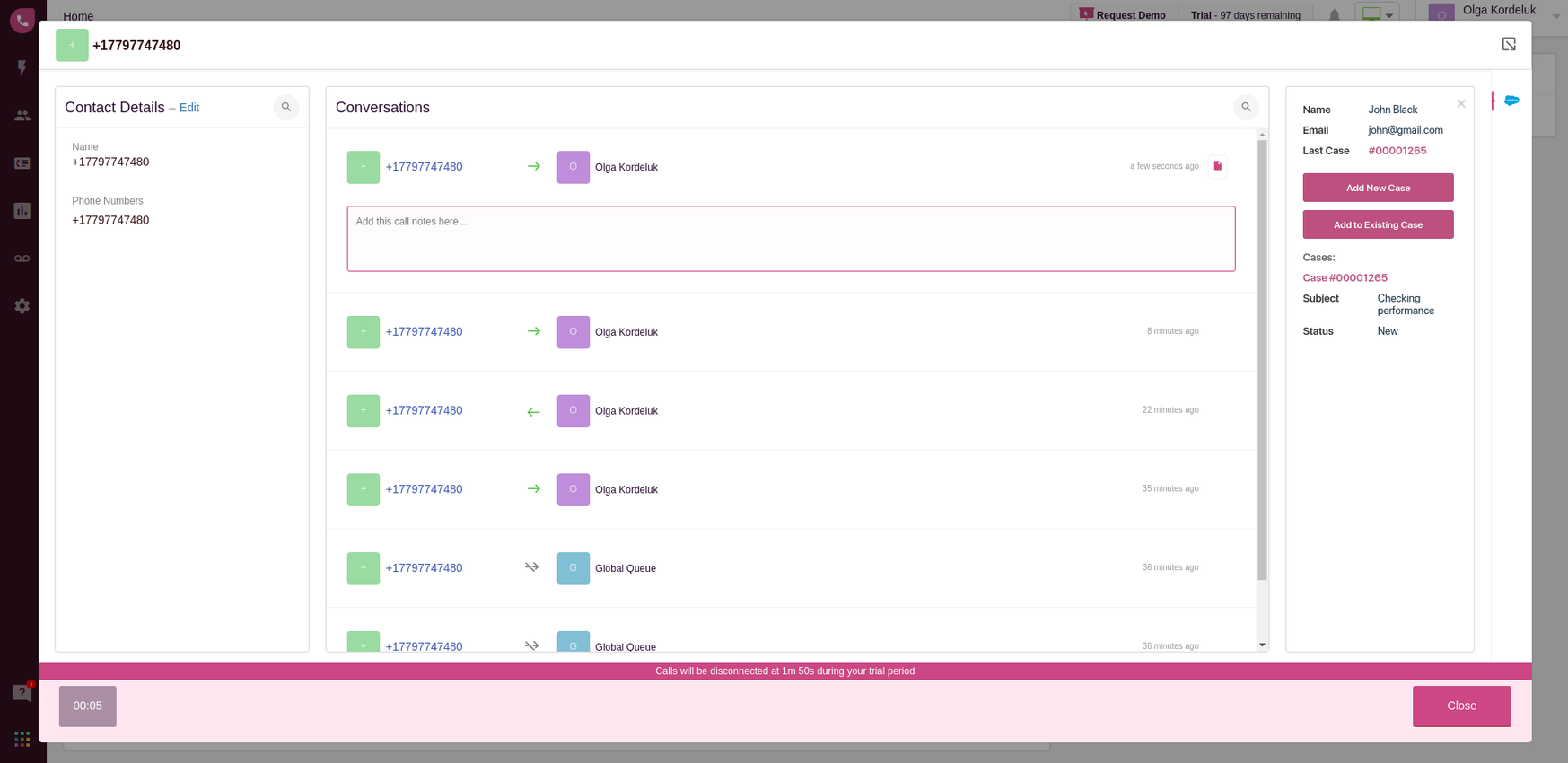Click the Request Demo button
The height and width of the screenshot is (763, 1568).
pos(1123,14)
